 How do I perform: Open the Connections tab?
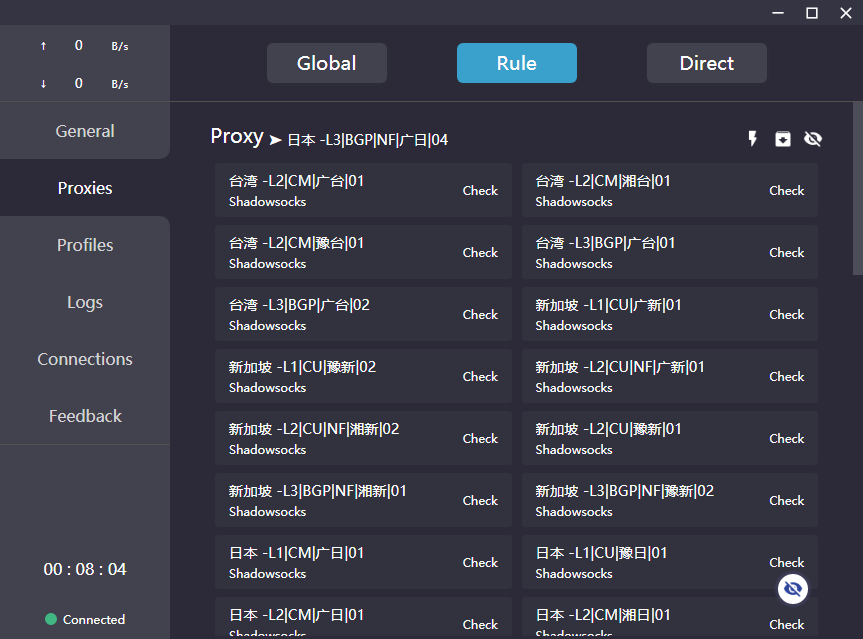(x=85, y=359)
